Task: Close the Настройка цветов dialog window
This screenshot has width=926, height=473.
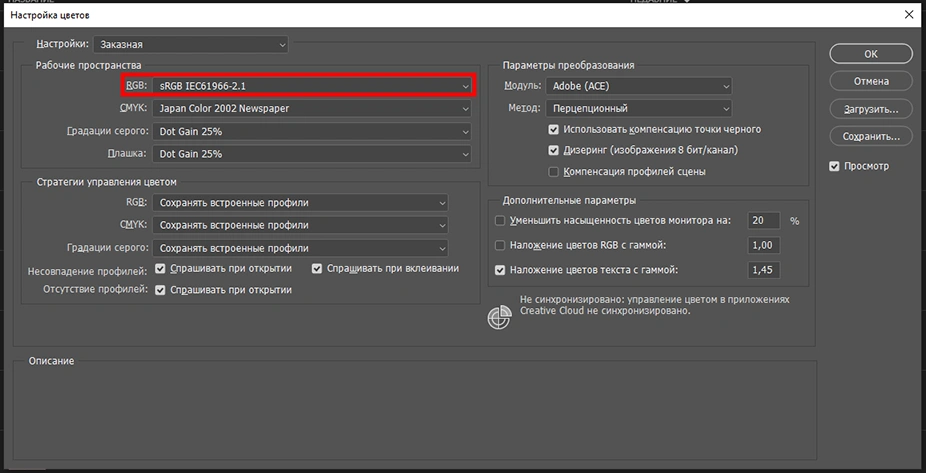Action: (908, 15)
